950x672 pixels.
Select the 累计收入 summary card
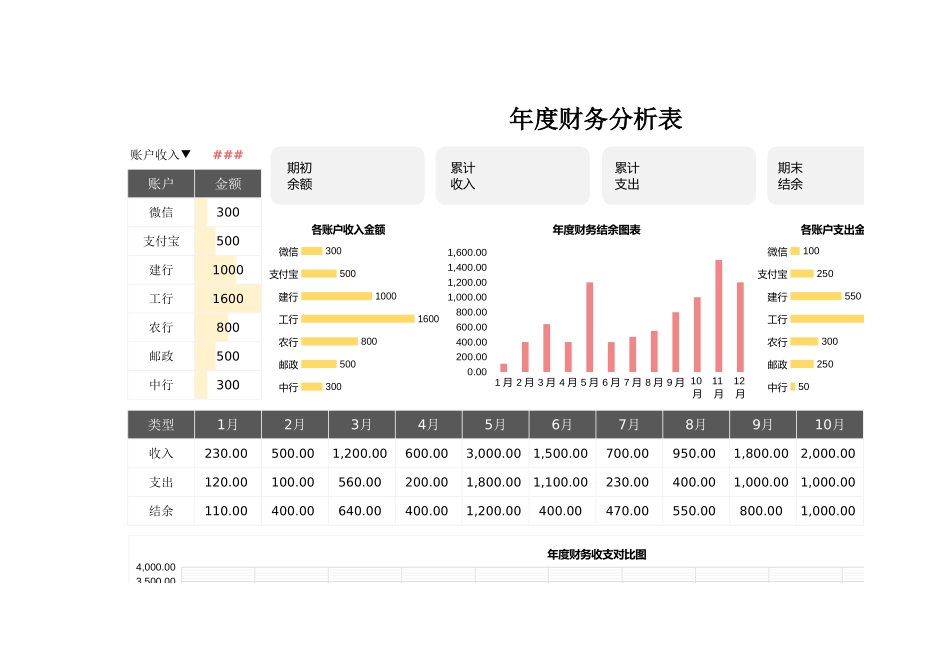coord(512,176)
